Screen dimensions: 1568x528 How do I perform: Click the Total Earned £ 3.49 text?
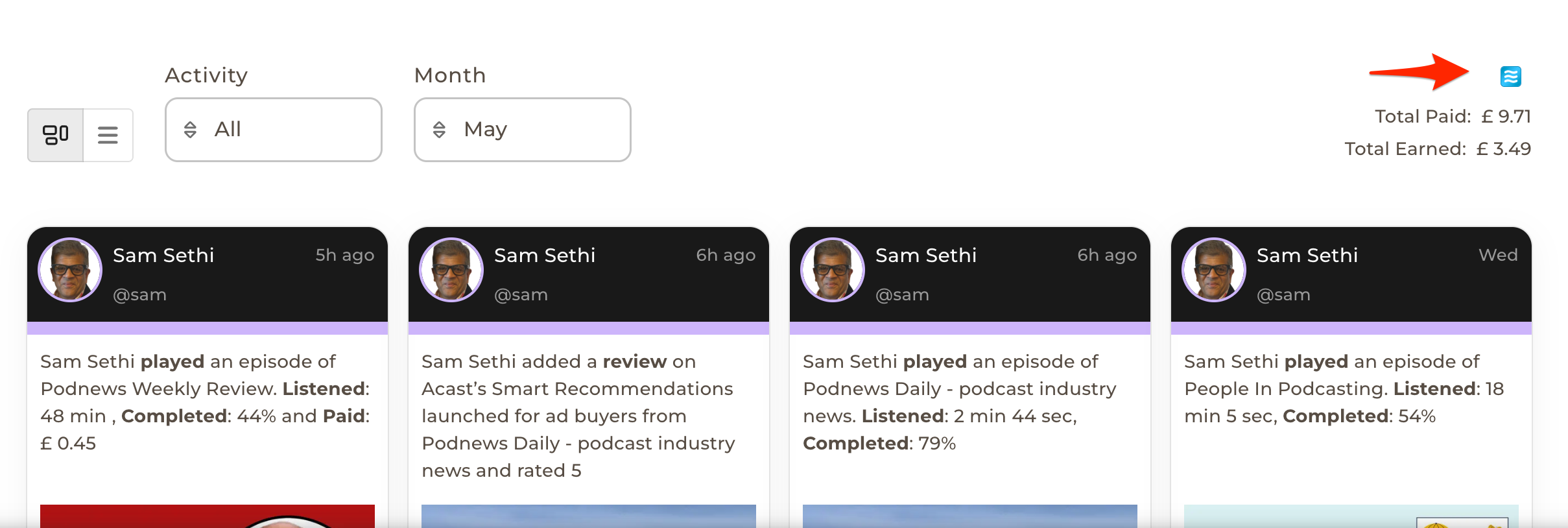click(1438, 149)
